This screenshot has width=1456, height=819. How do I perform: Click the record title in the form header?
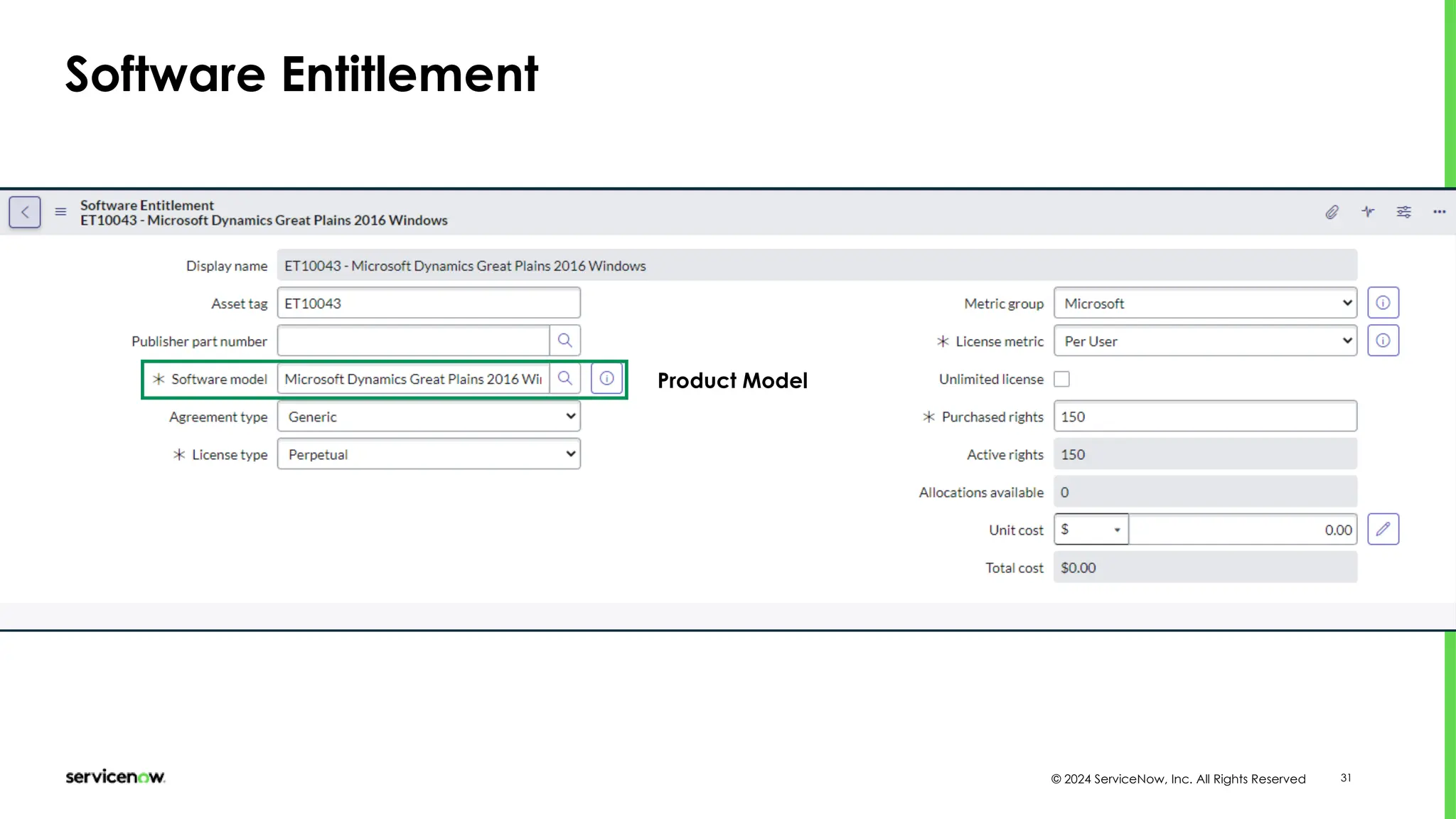click(264, 220)
